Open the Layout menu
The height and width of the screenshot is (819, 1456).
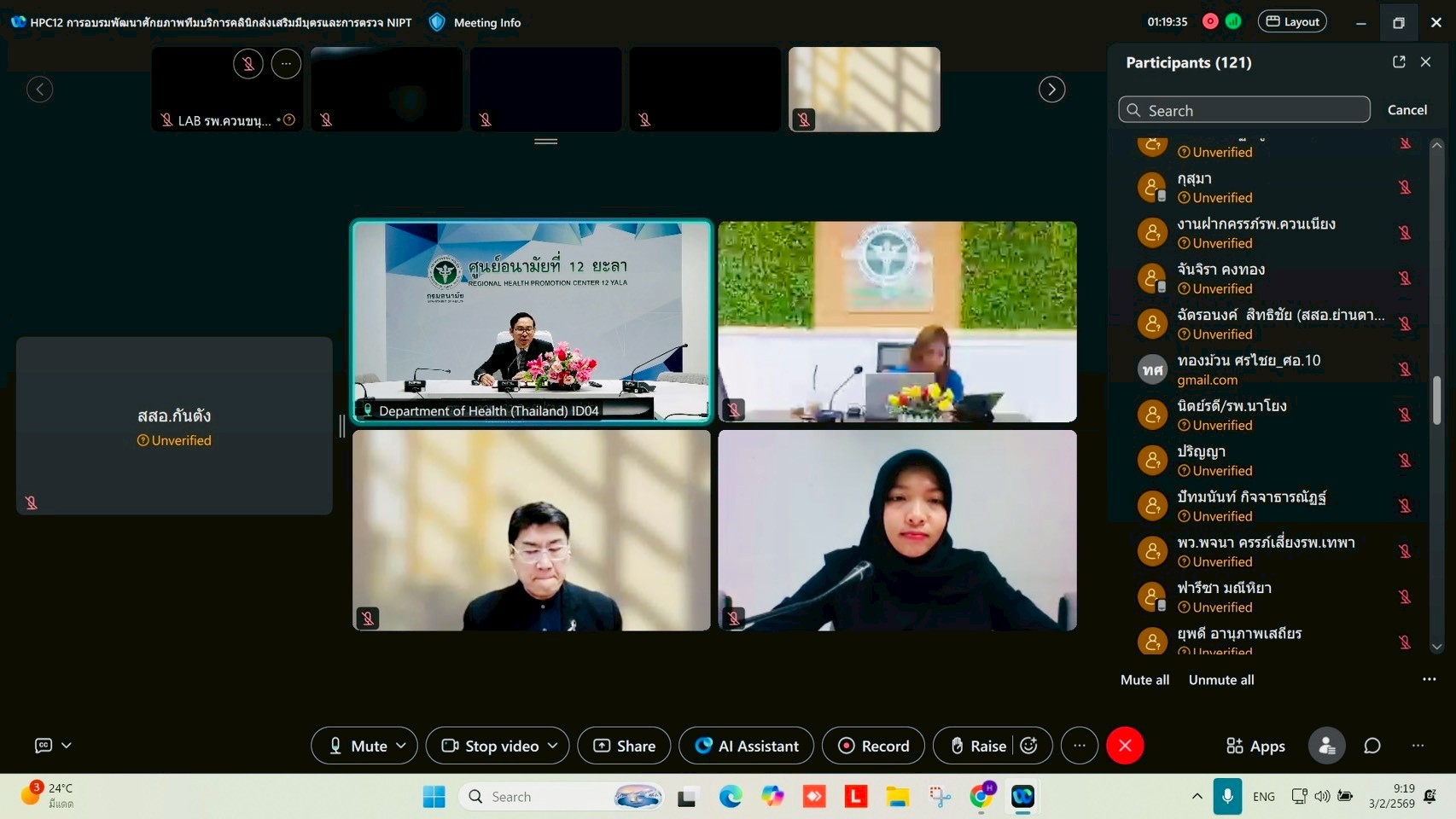1292,22
